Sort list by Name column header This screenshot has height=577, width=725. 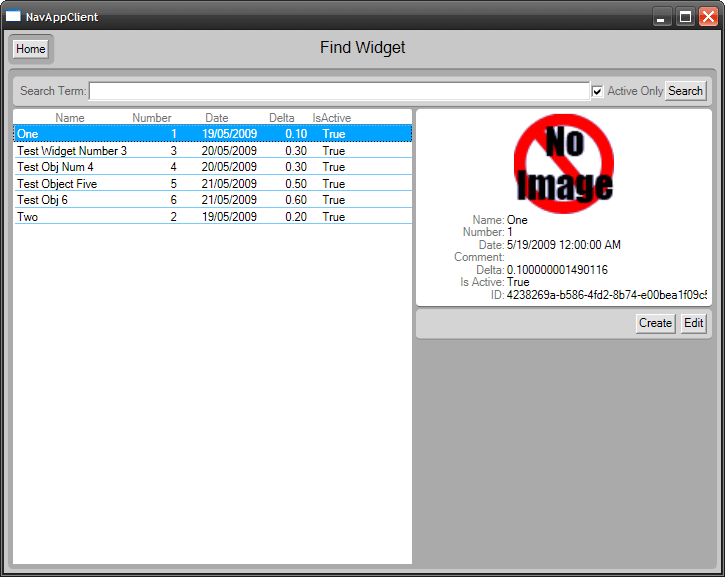pyautogui.click(x=70, y=118)
